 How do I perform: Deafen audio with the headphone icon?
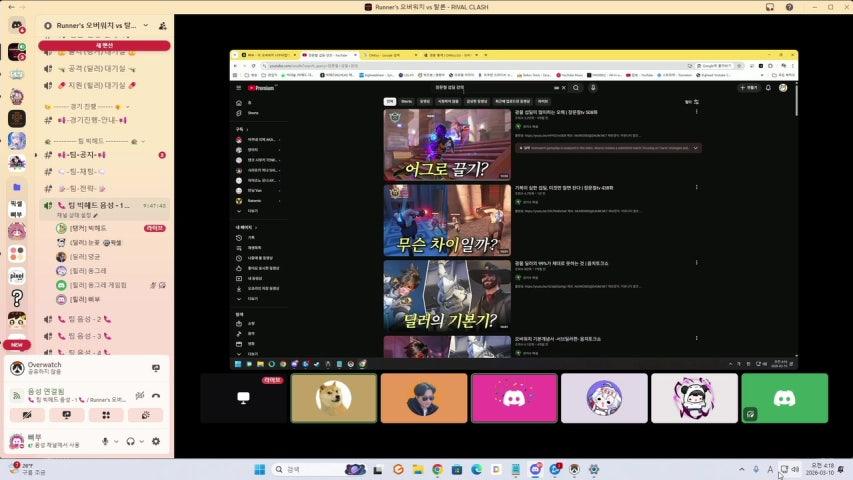(130, 441)
